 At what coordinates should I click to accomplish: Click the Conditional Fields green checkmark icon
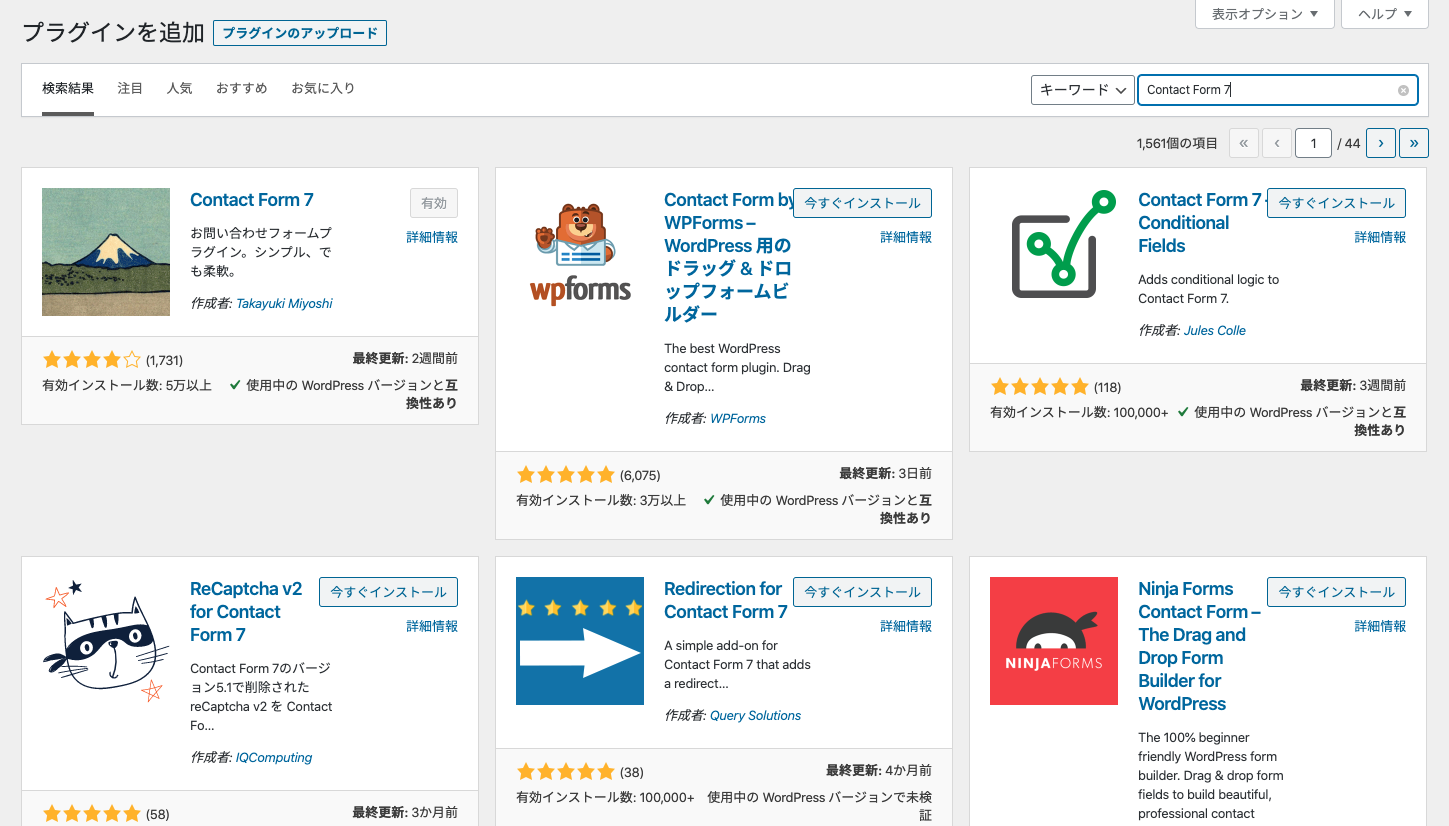click(x=1062, y=240)
